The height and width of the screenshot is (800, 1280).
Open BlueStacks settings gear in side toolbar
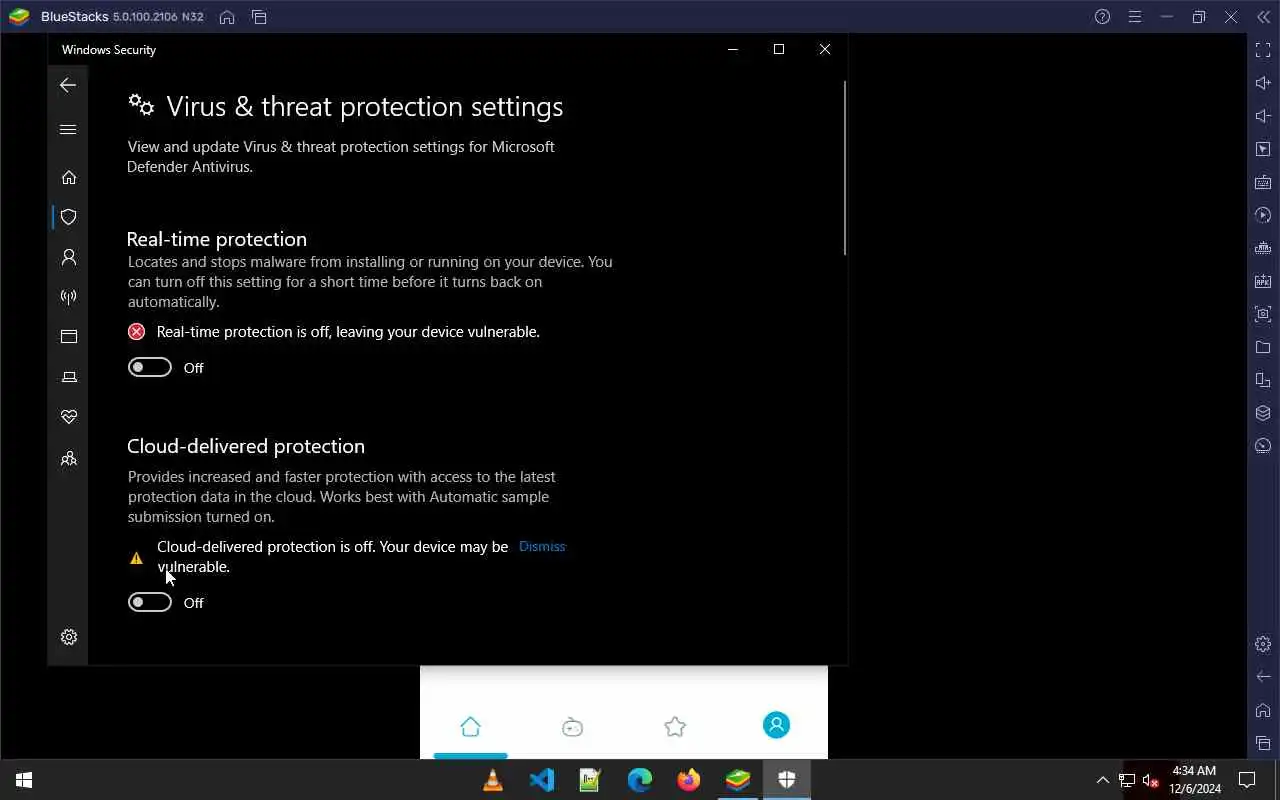1263,644
